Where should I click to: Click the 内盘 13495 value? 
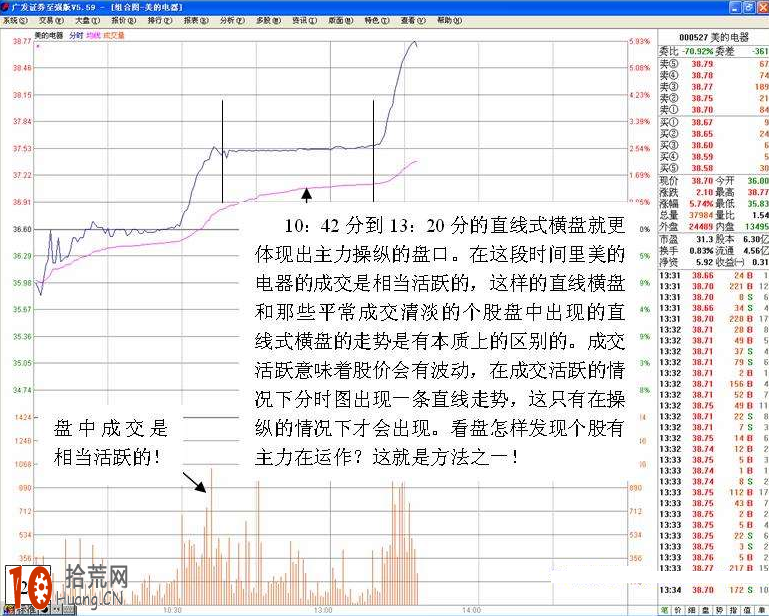[x=757, y=226]
